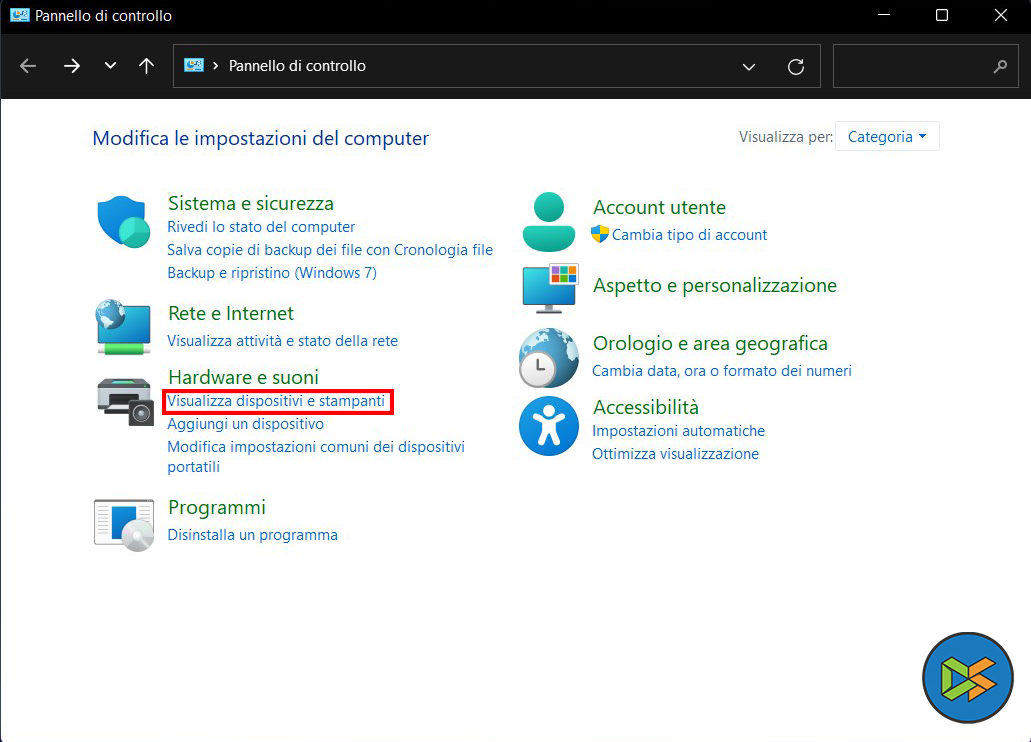Click the Aspetto e personalizzazione monitor icon
The width and height of the screenshot is (1031, 742).
(550, 288)
